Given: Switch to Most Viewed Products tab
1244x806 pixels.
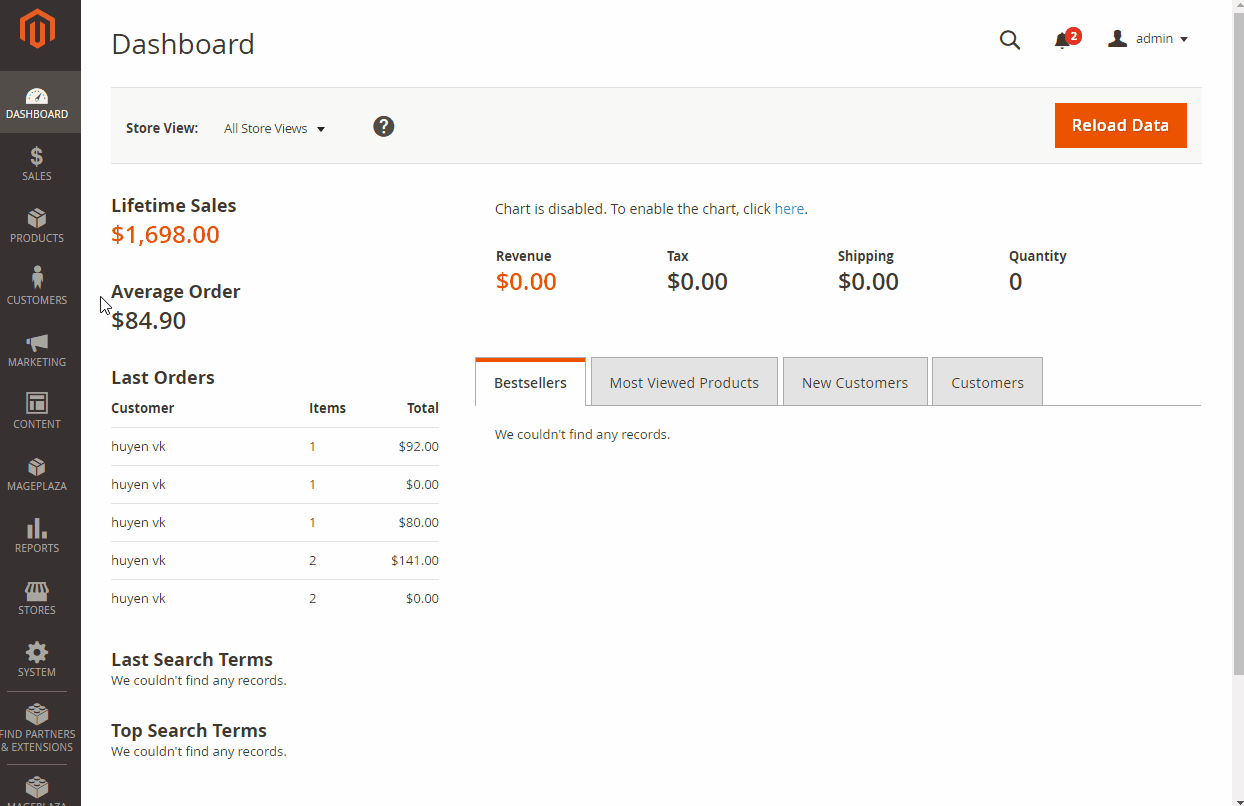Looking at the screenshot, I should tap(684, 382).
